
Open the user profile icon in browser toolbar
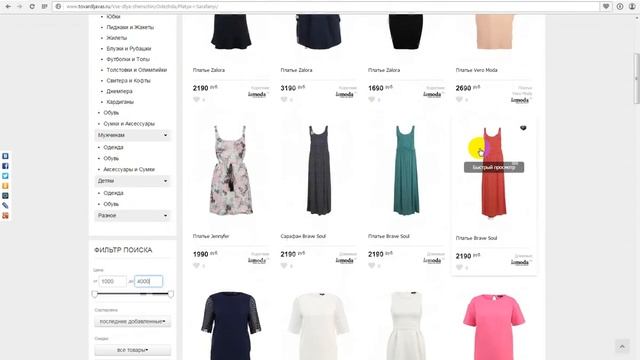632,7
